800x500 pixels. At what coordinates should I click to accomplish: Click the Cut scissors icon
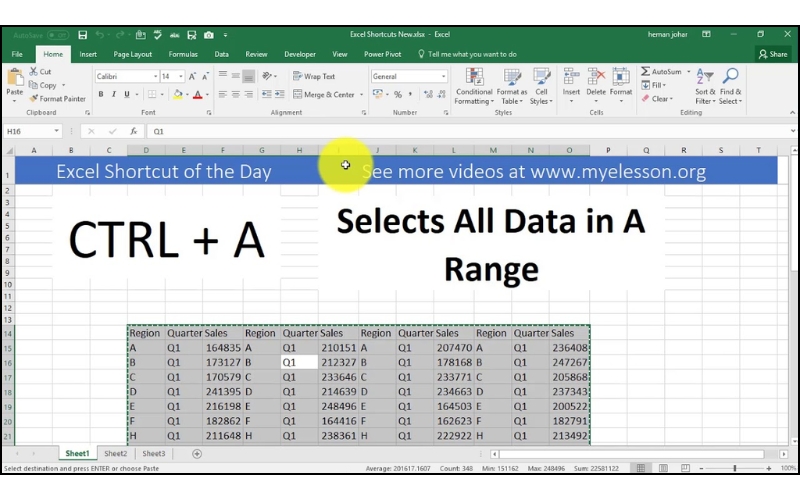point(33,72)
